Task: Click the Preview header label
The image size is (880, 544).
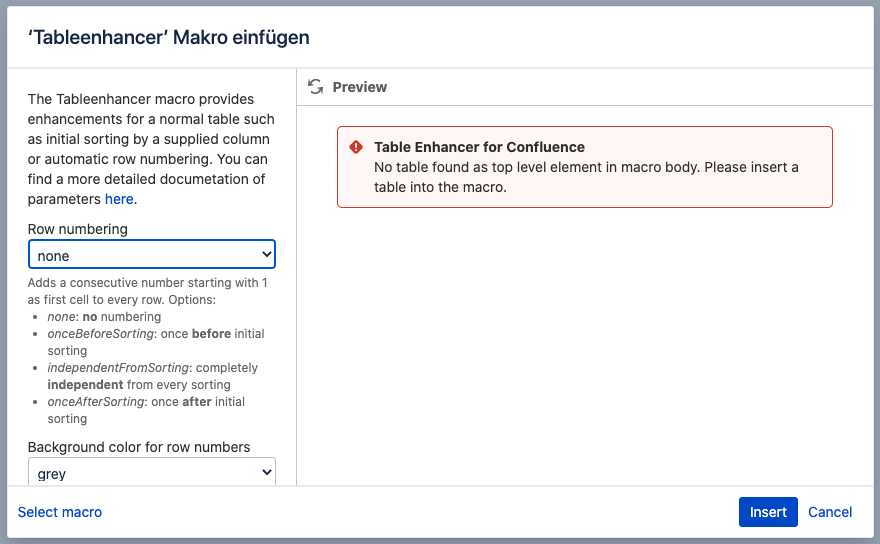Action: [x=359, y=87]
